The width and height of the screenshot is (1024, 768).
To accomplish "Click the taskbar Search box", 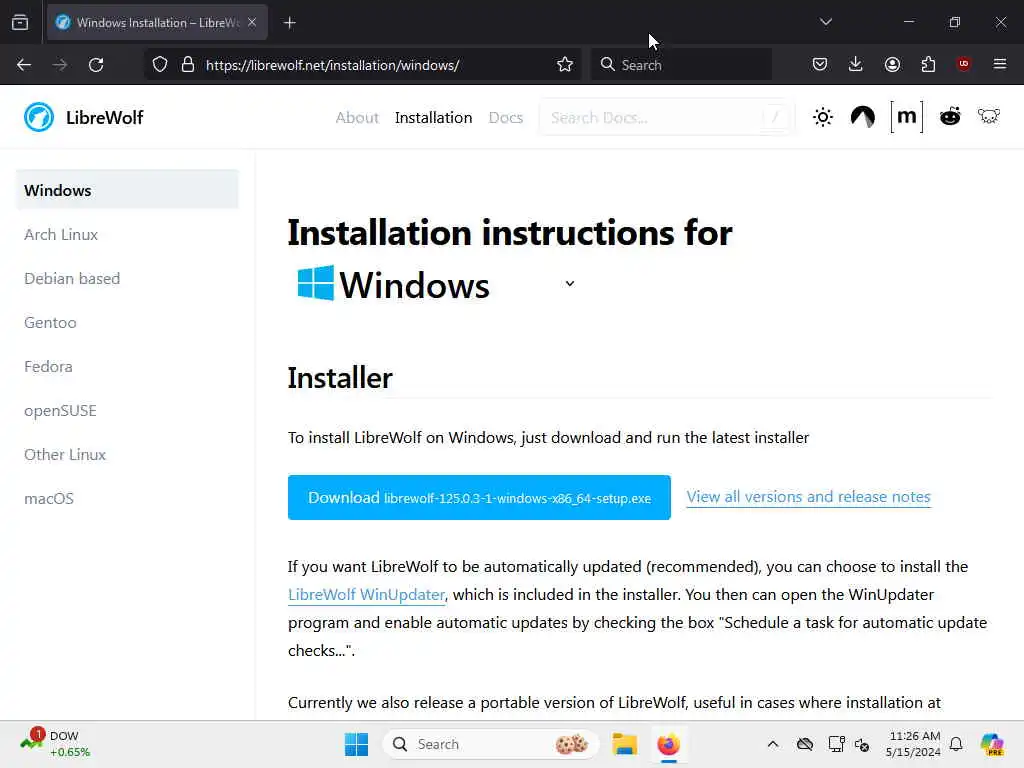I will coord(490,744).
